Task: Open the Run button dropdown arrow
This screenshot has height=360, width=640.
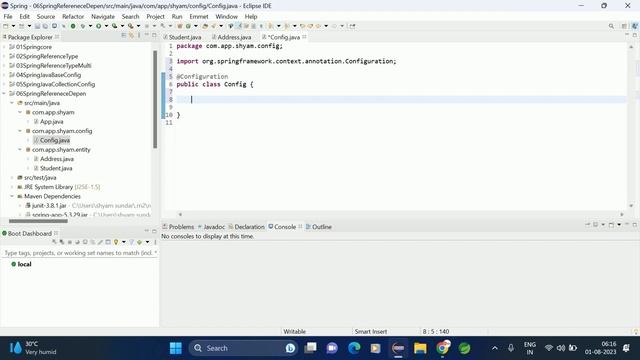Action: tap(106, 26)
